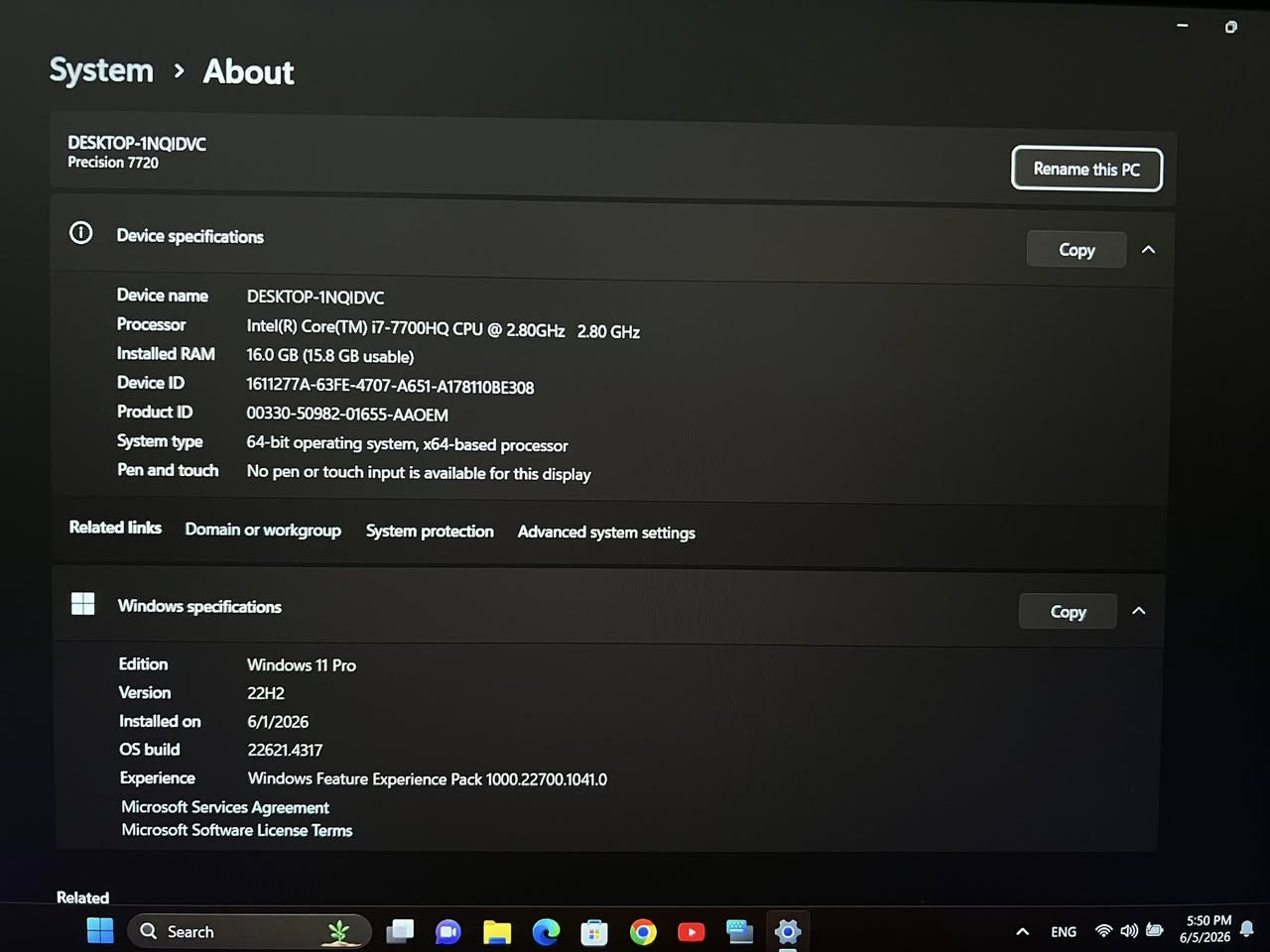Click the Windows Feature Experience Pack text

428,779
